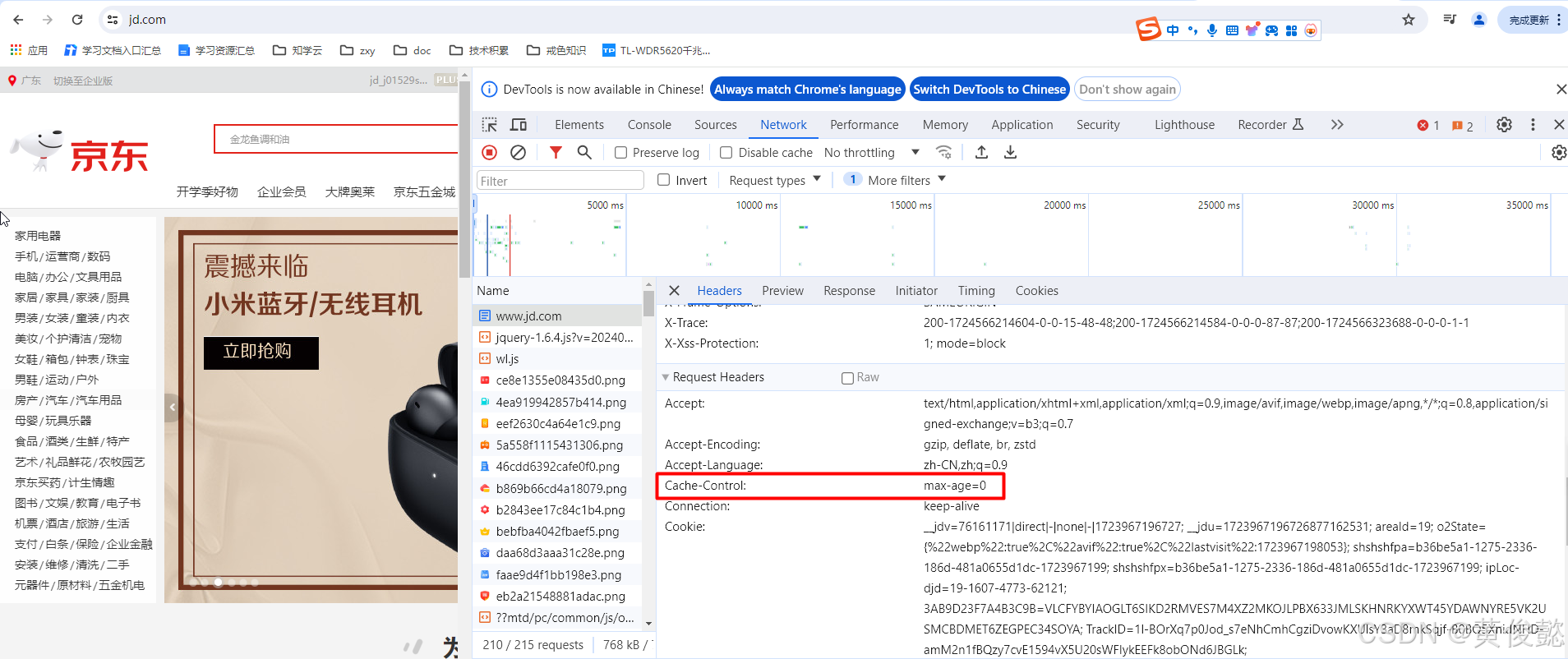
Task: Click Always match Chrome's language button
Action: point(808,90)
